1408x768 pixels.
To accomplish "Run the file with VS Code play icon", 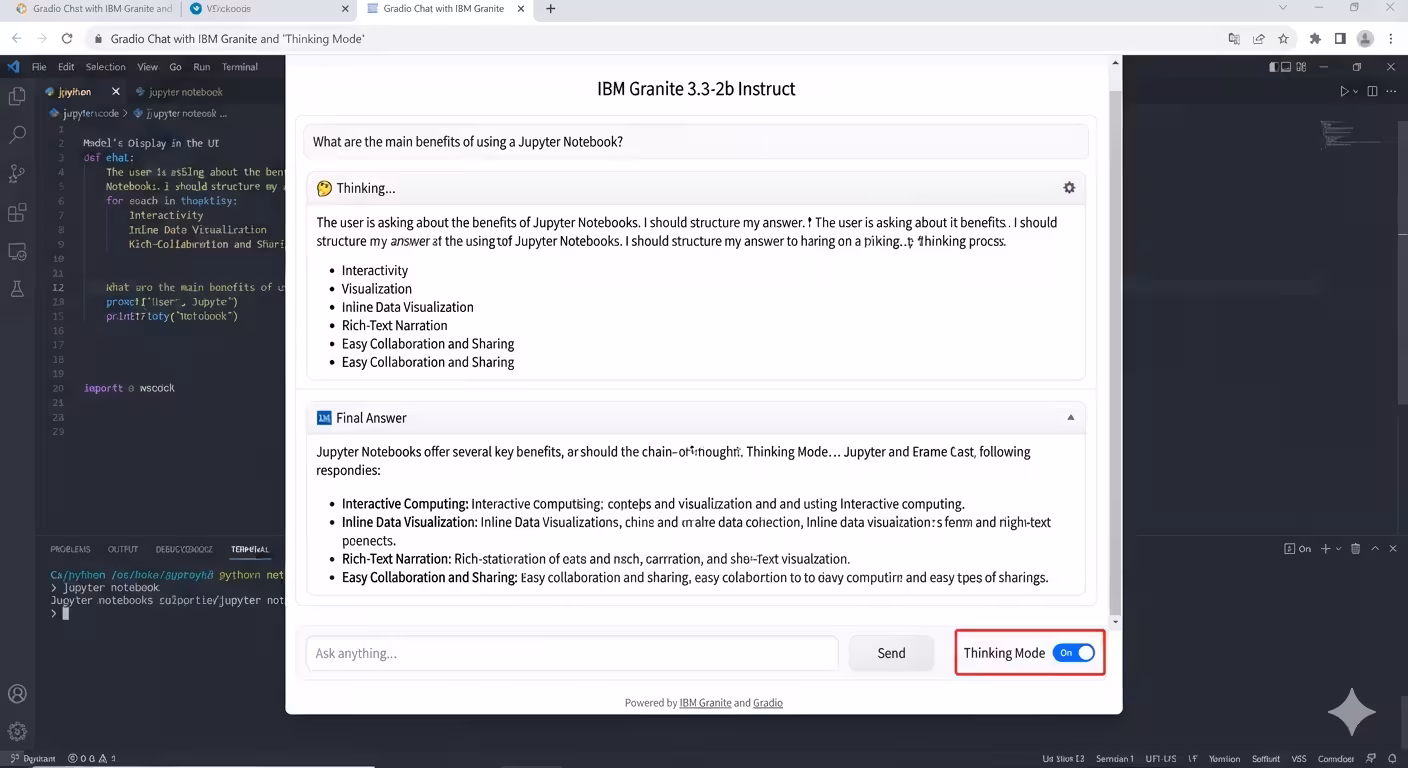I will pyautogui.click(x=1344, y=91).
